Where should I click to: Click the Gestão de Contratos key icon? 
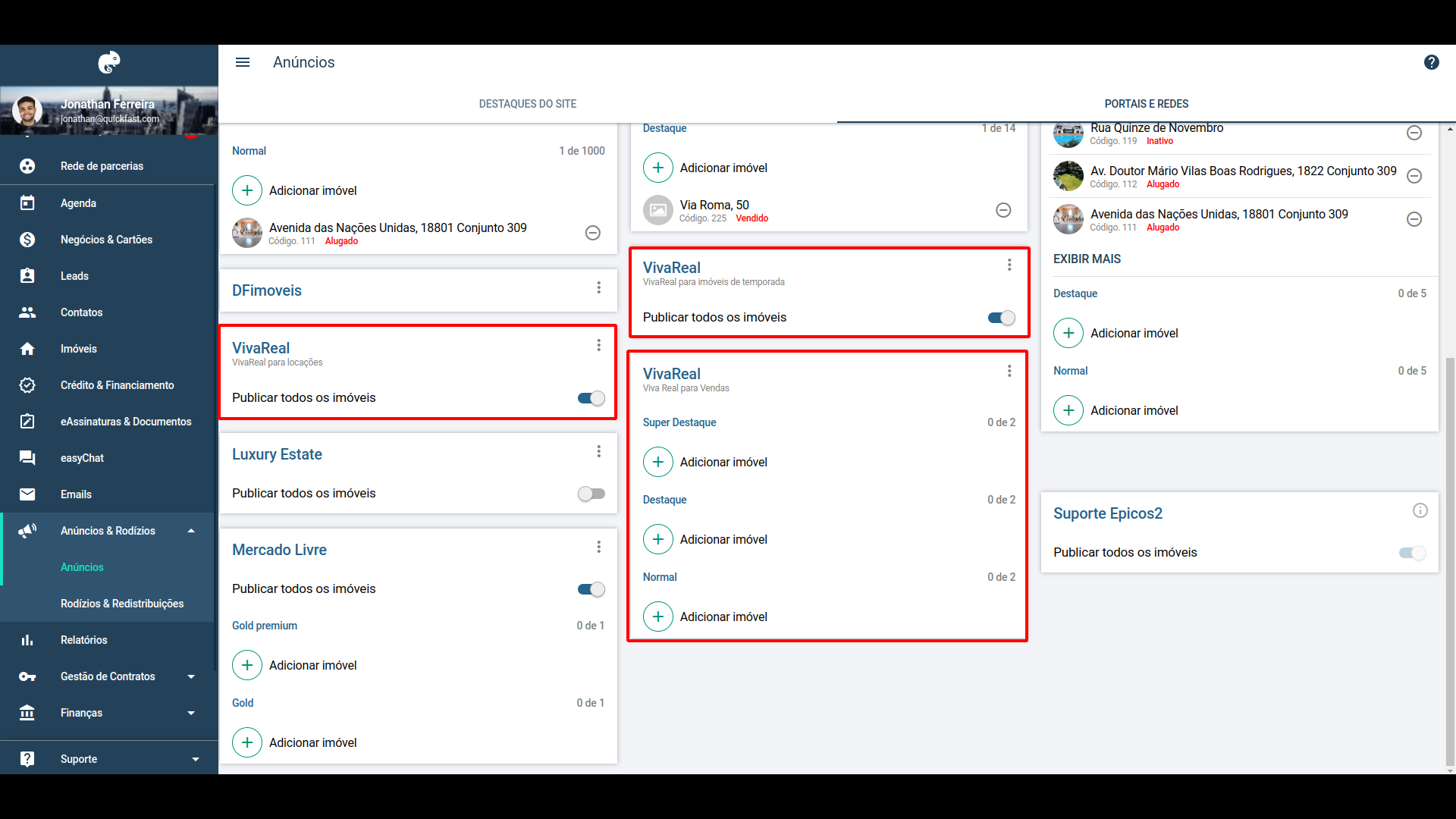click(27, 676)
